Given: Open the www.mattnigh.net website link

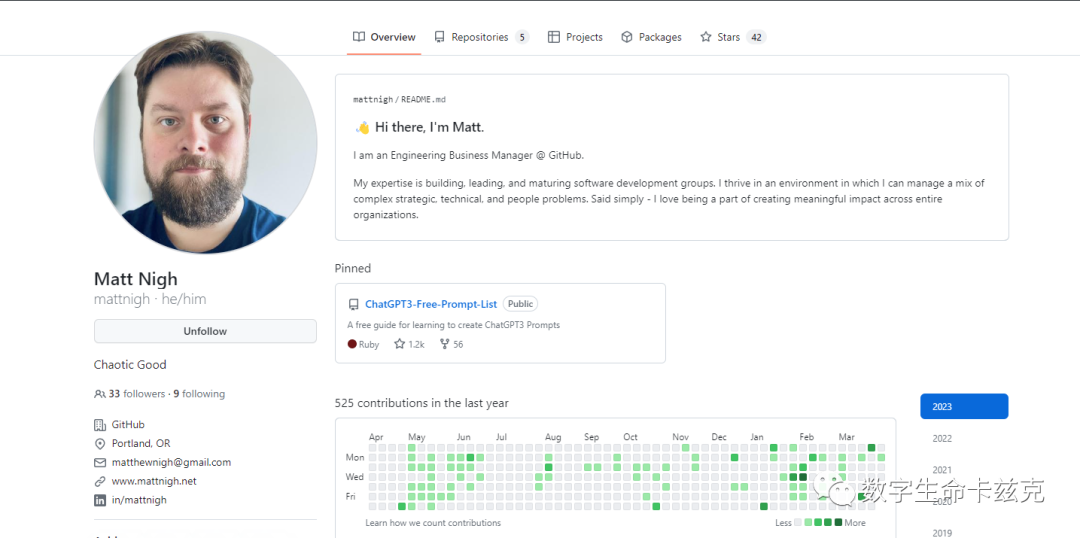Looking at the screenshot, I should (154, 481).
